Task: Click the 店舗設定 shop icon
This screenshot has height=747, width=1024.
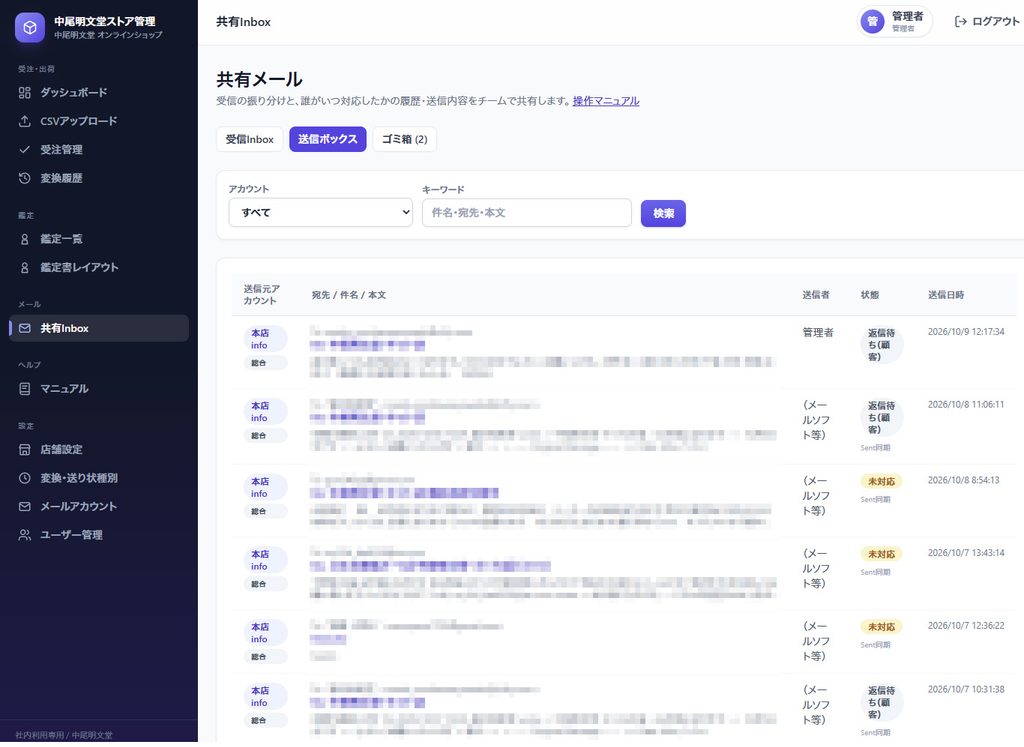Action: [24, 449]
